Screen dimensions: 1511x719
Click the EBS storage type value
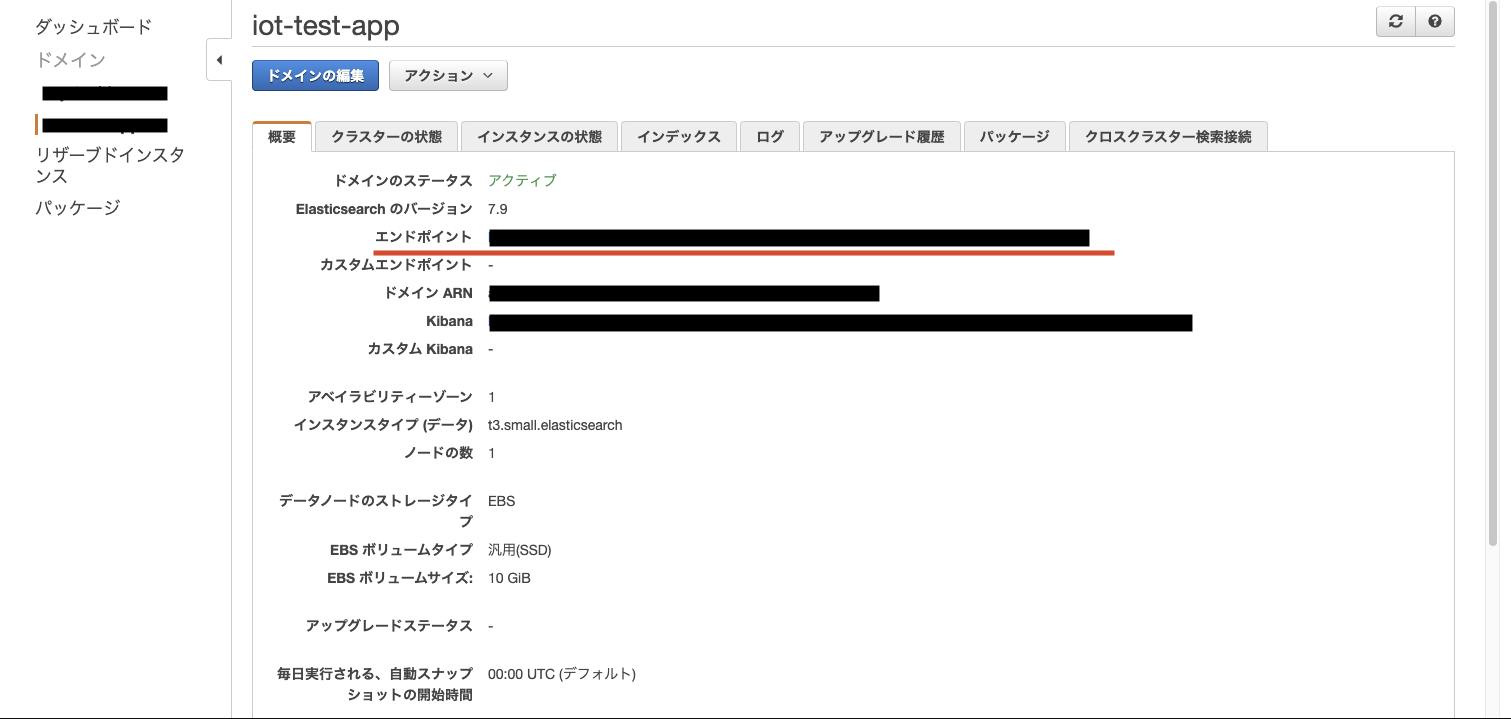pos(502,501)
